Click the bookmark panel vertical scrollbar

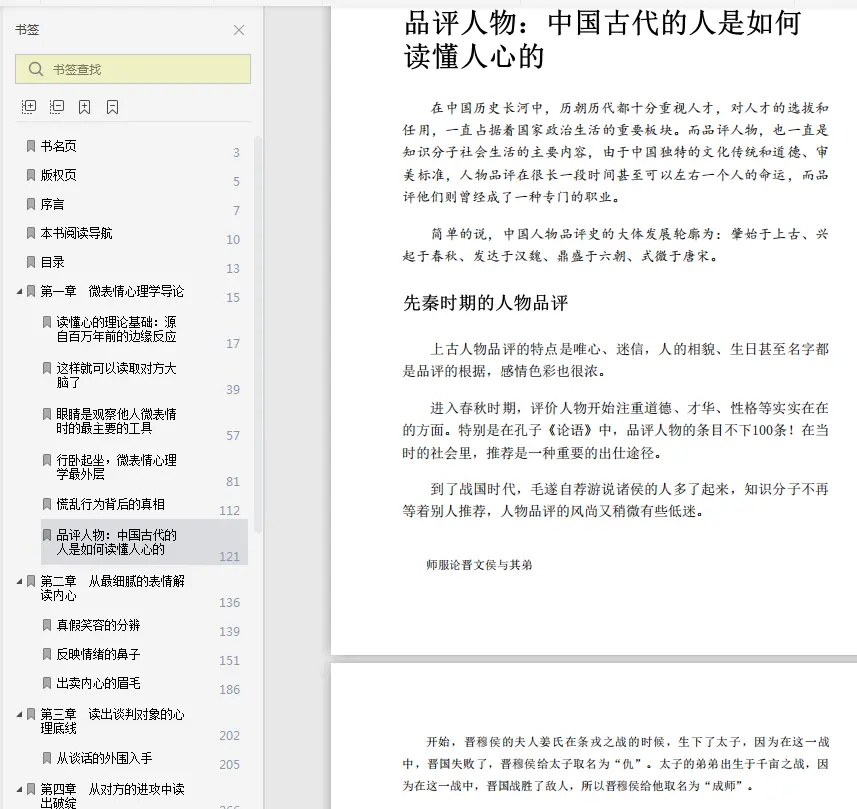258,333
